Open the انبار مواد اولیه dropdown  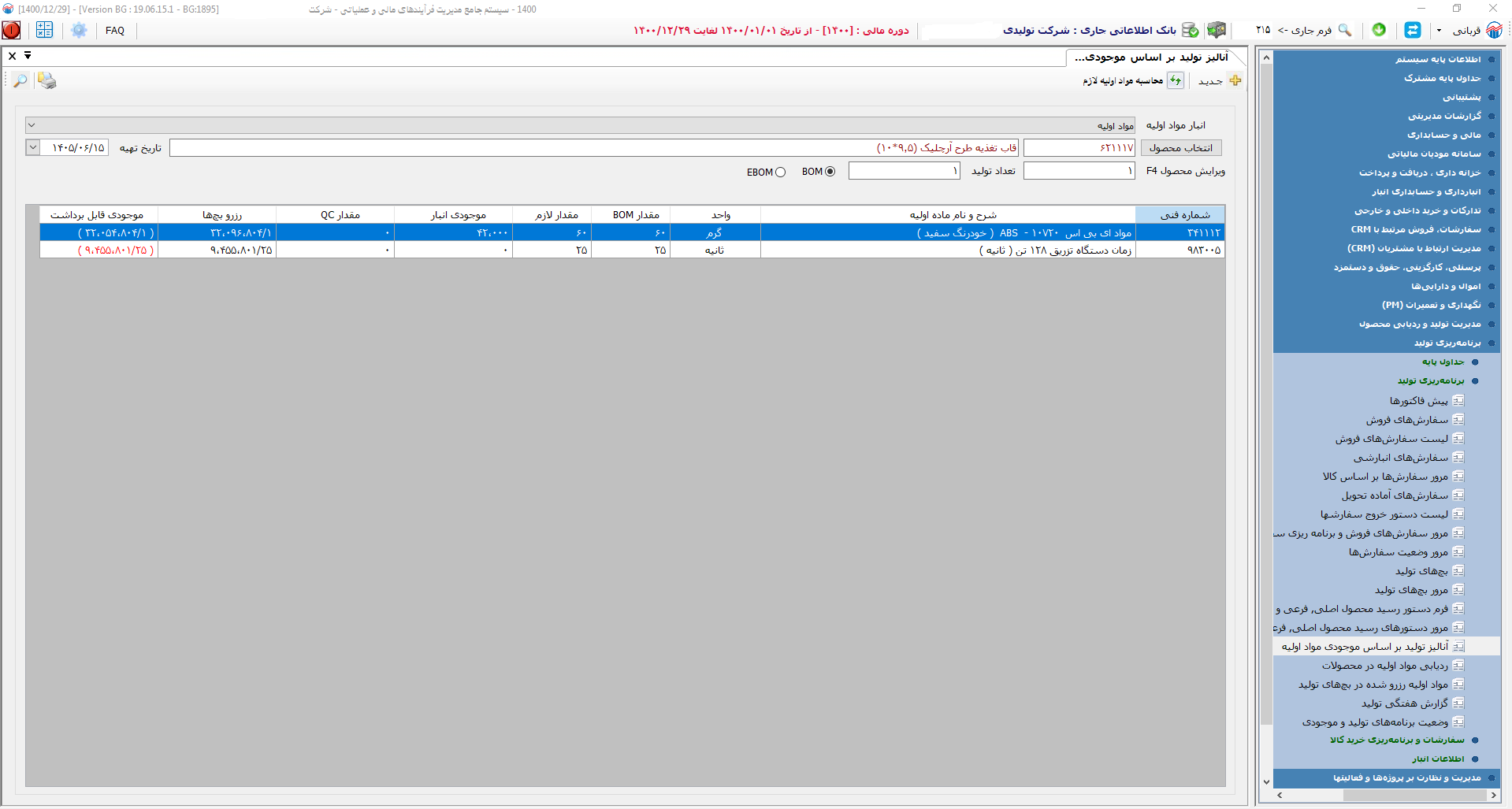pyautogui.click(x=31, y=125)
